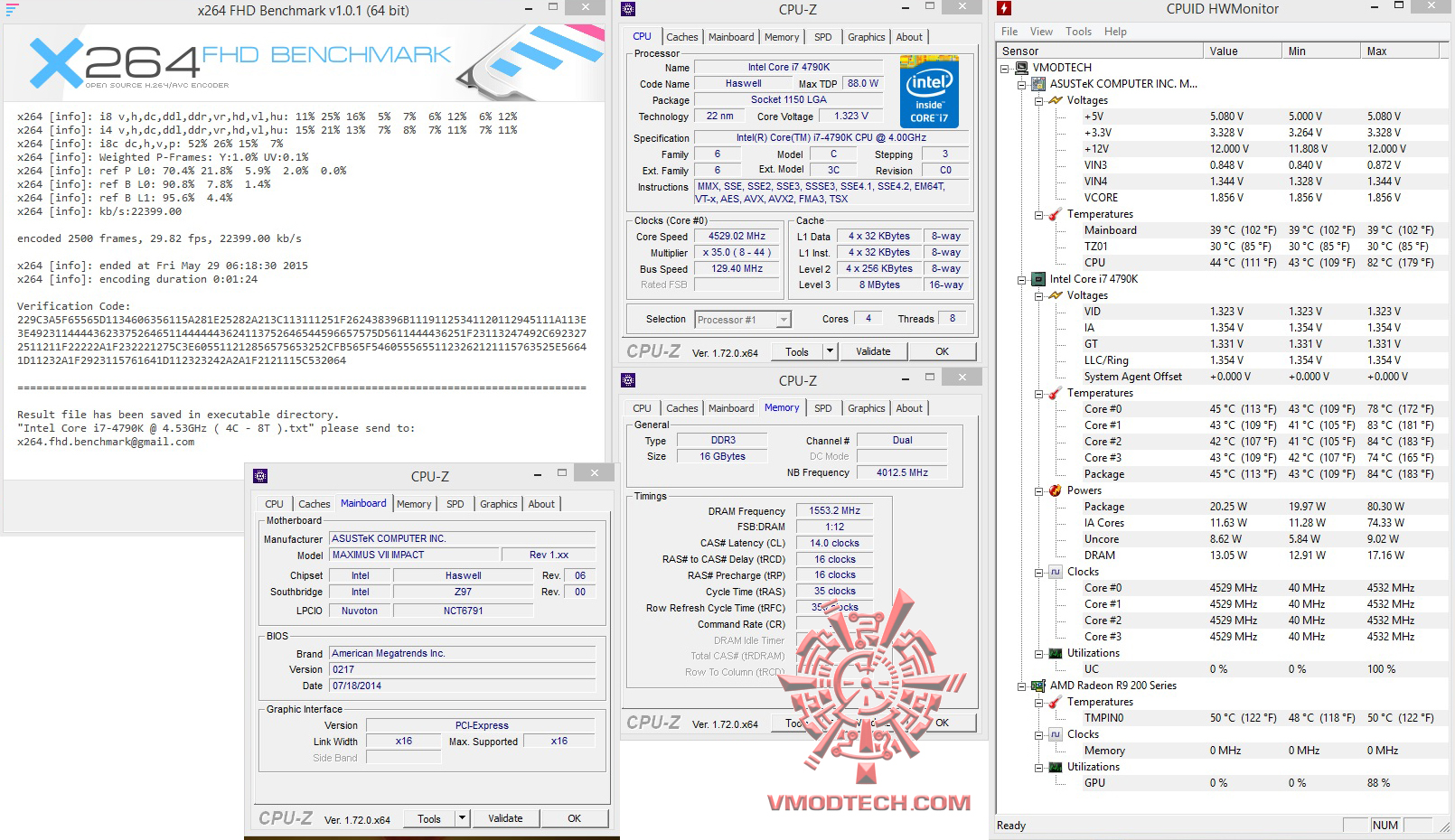Click the Utilizations icon under Intel Core i7
This screenshot has width=1455, height=840.
1056,653
